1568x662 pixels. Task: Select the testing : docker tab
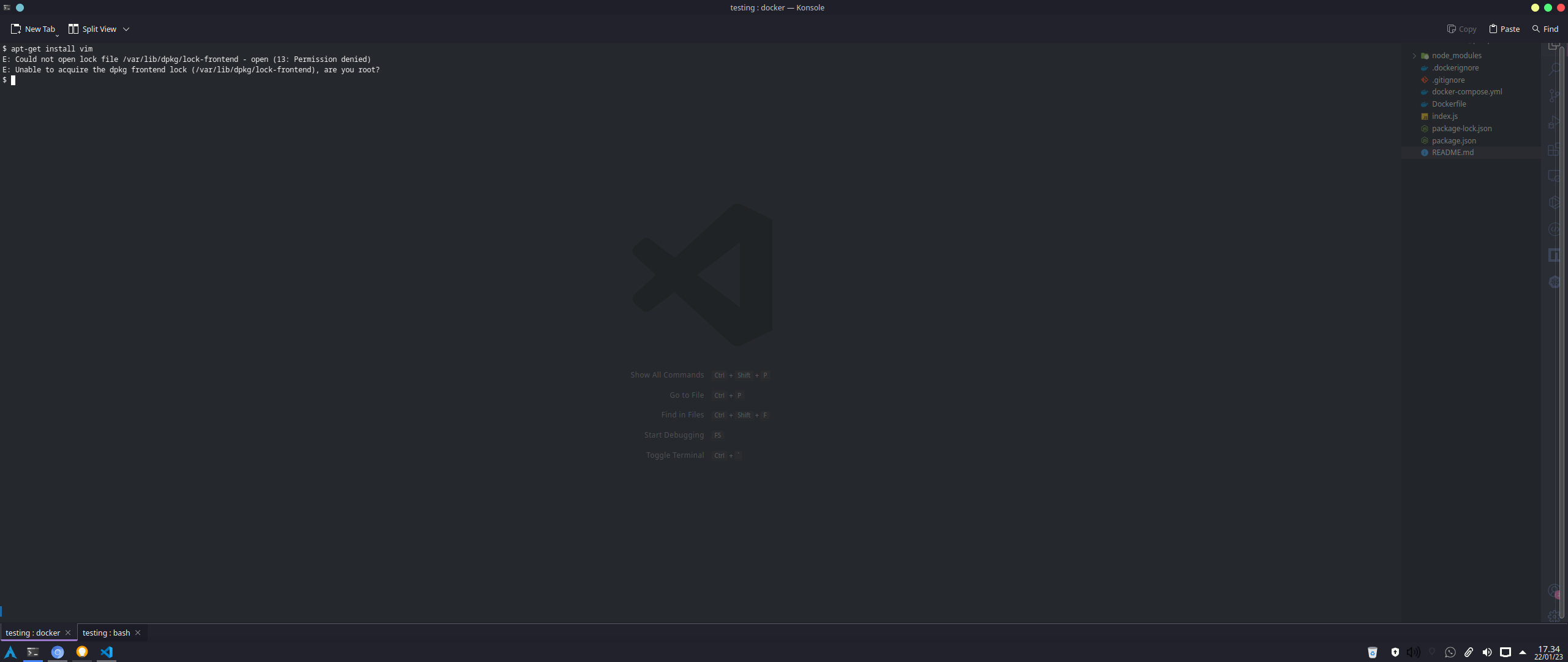tap(32, 633)
